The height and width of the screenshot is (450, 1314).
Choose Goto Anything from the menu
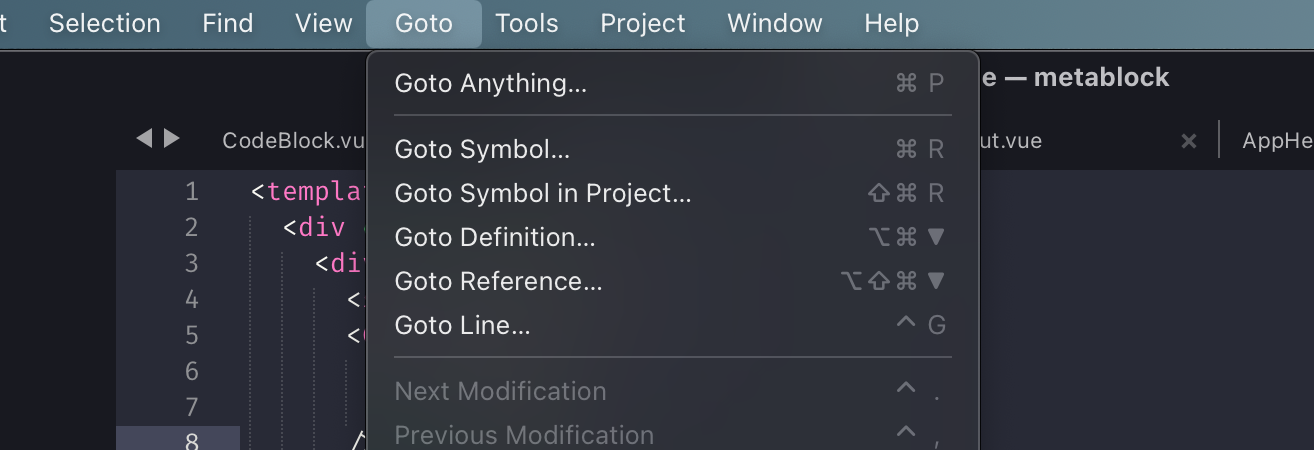(491, 84)
